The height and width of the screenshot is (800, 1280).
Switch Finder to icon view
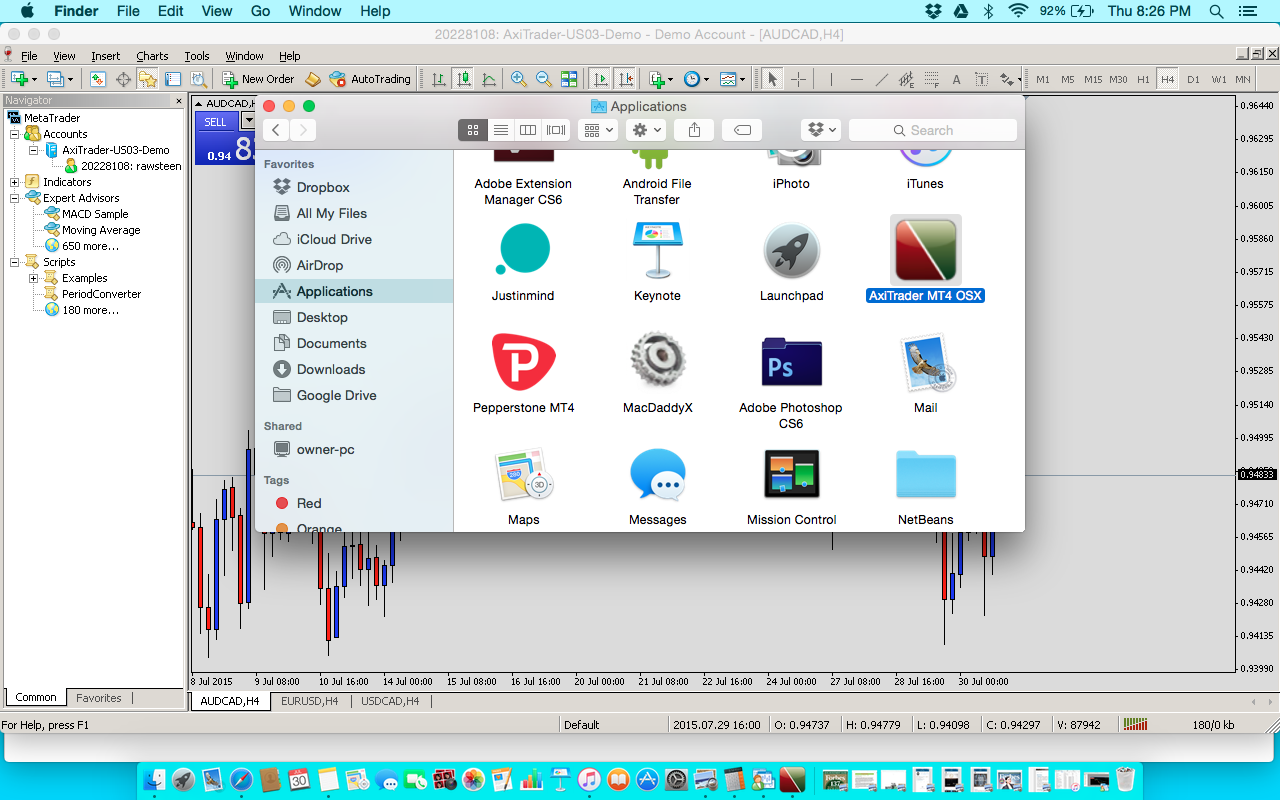(x=473, y=130)
